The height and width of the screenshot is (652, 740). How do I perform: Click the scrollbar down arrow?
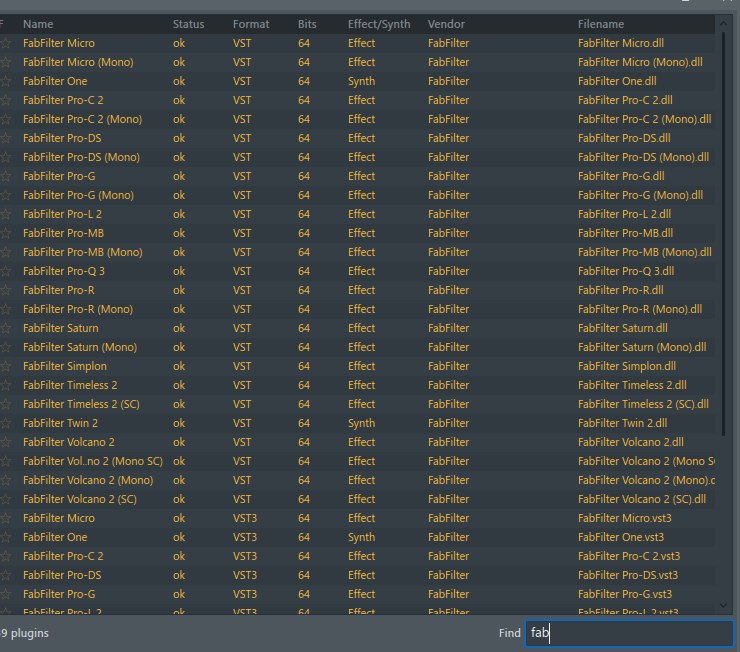click(x=723, y=605)
